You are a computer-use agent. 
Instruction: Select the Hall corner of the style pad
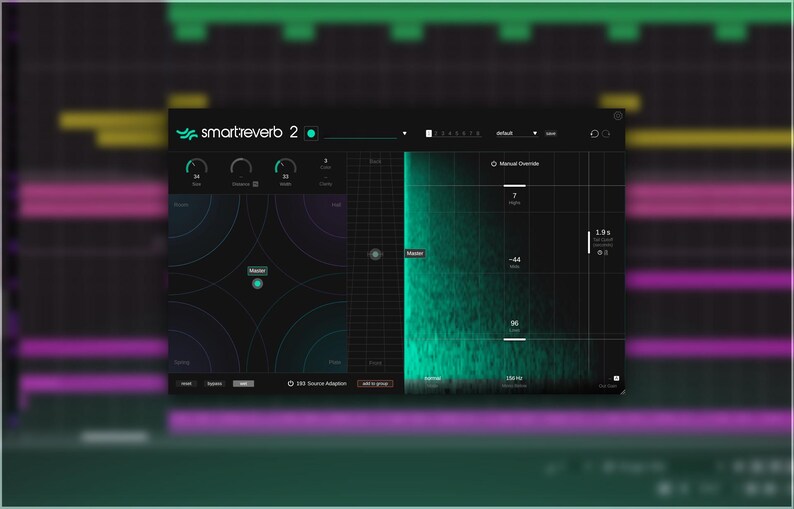[x=336, y=205]
